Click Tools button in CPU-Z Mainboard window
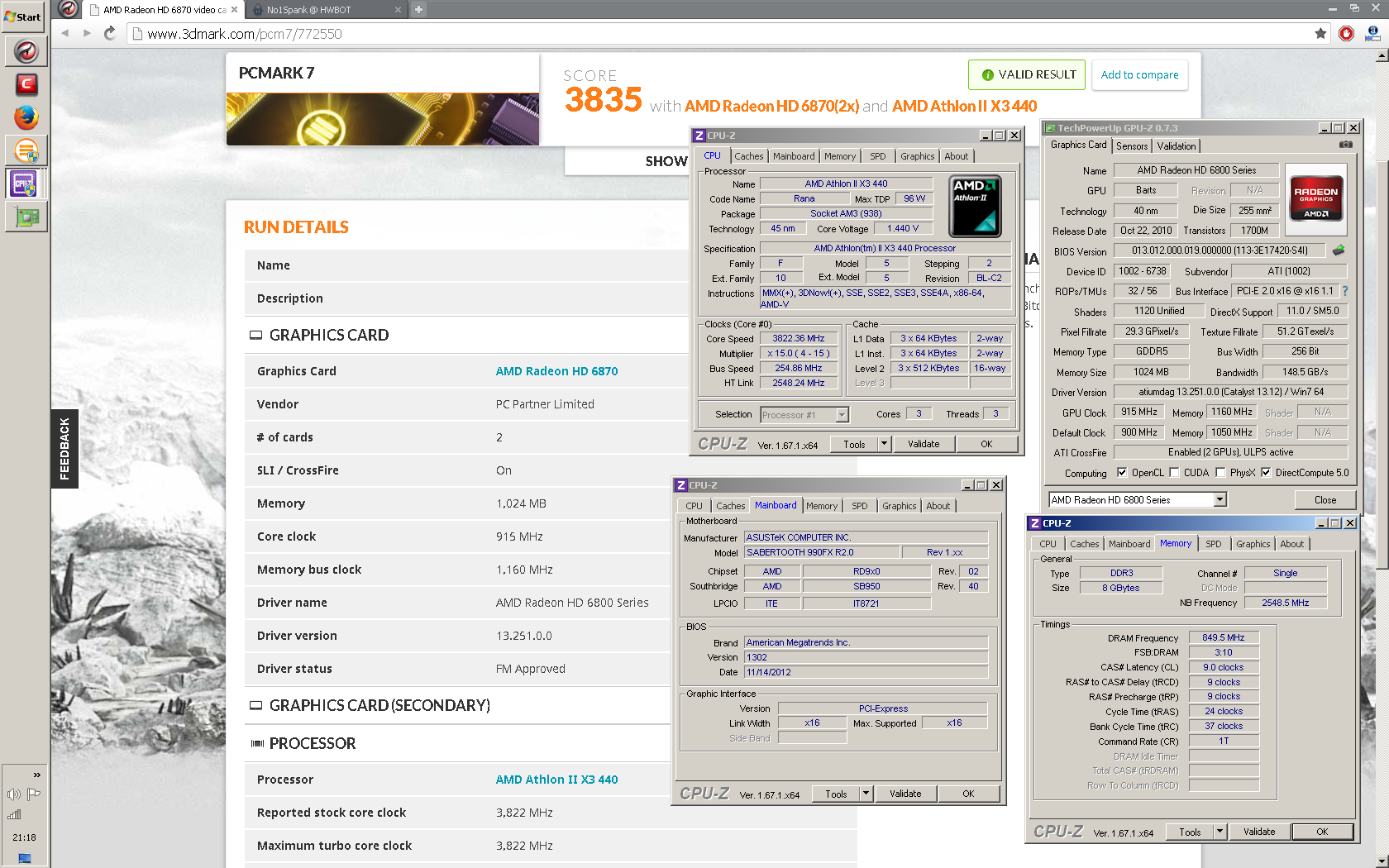 836,794
